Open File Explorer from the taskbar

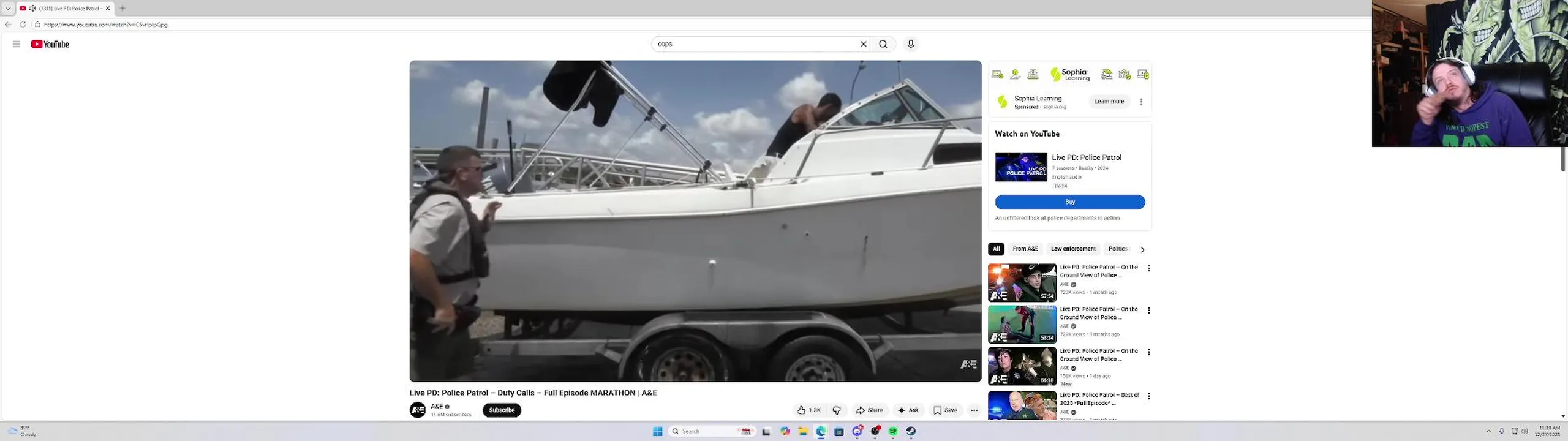coord(803,431)
